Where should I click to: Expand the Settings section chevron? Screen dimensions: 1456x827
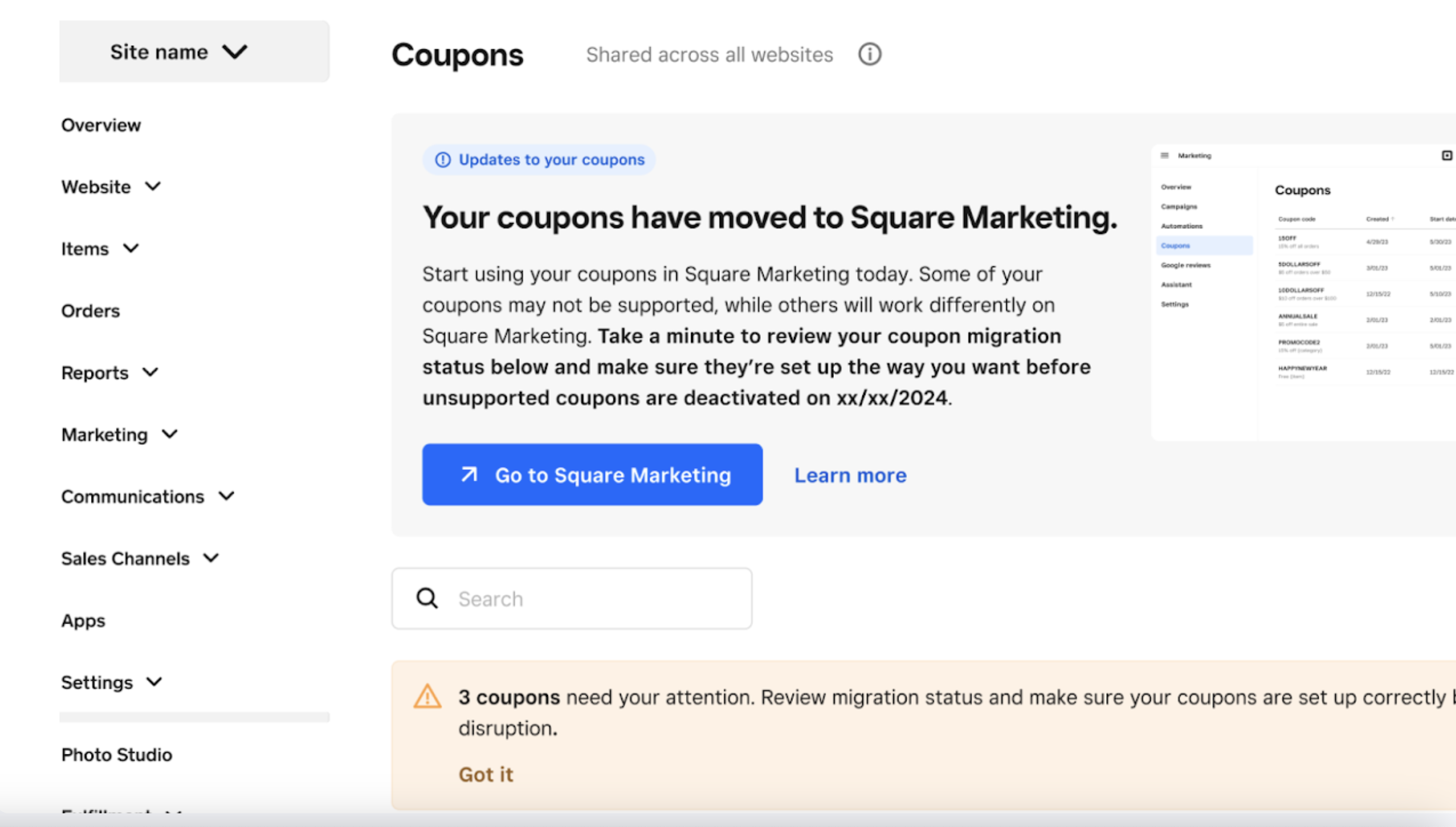154,682
